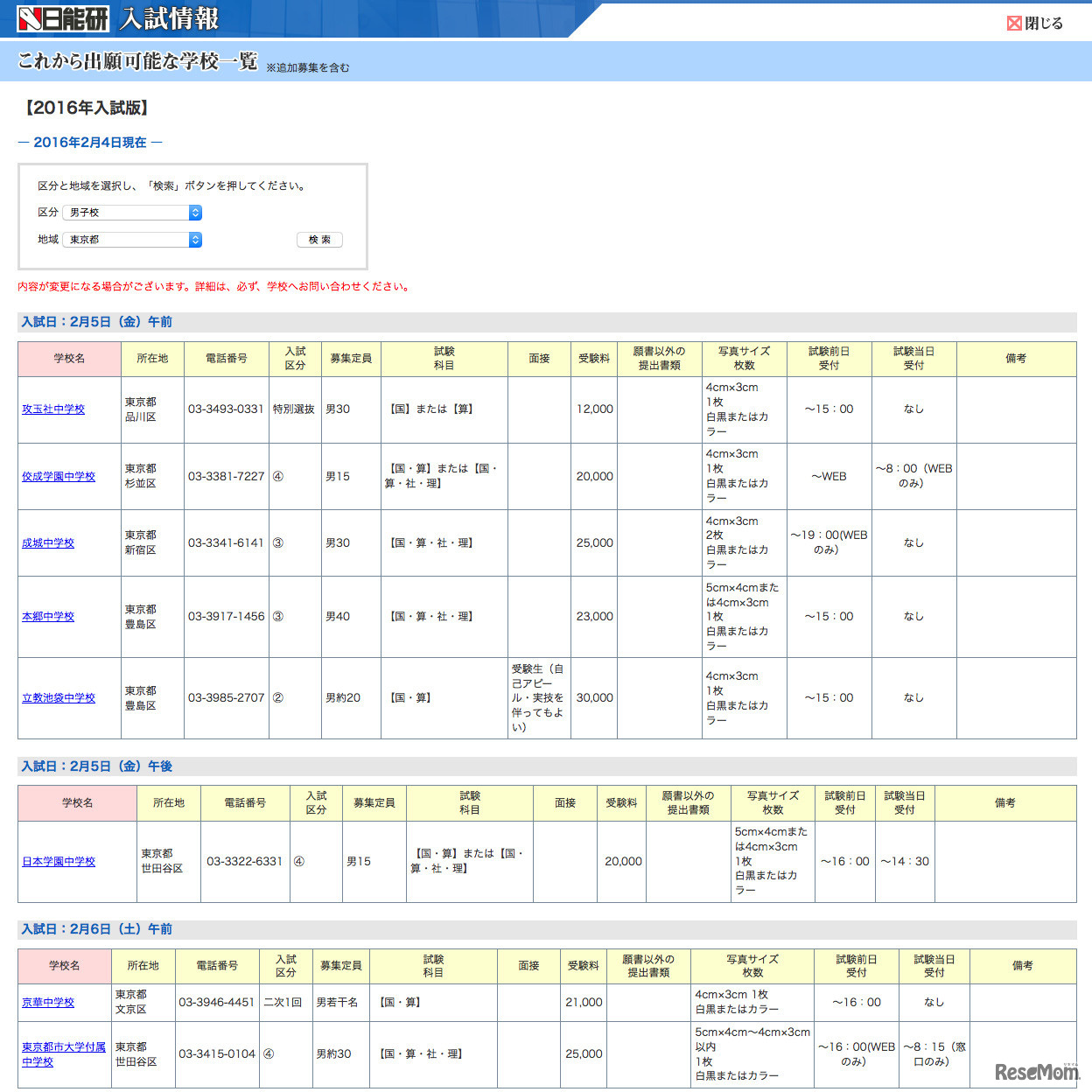Screen dimensions: 1092x1092
Task: Click the 〜8：15（窓口のみ） cell
Action: [934, 1054]
